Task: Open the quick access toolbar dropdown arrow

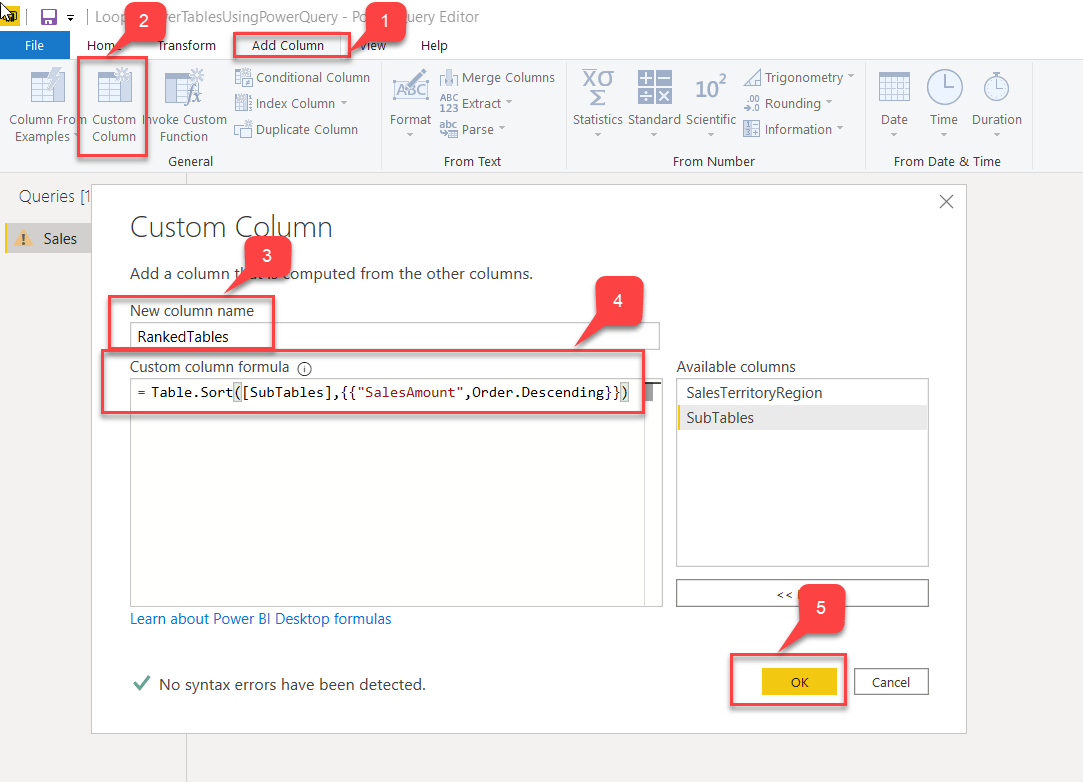Action: (70, 18)
